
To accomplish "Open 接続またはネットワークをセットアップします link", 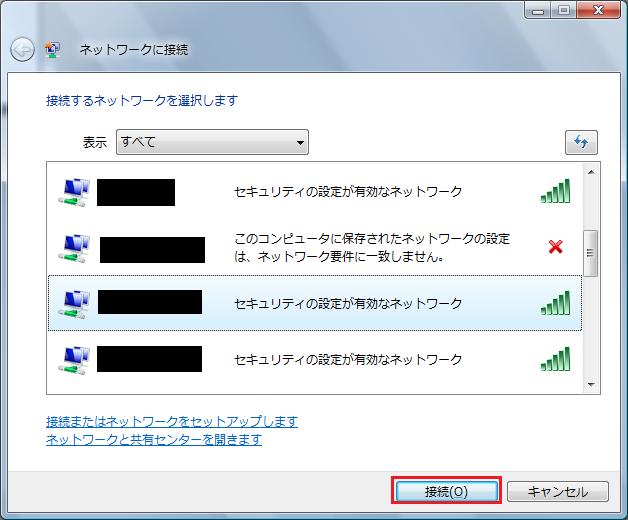I will [x=172, y=421].
